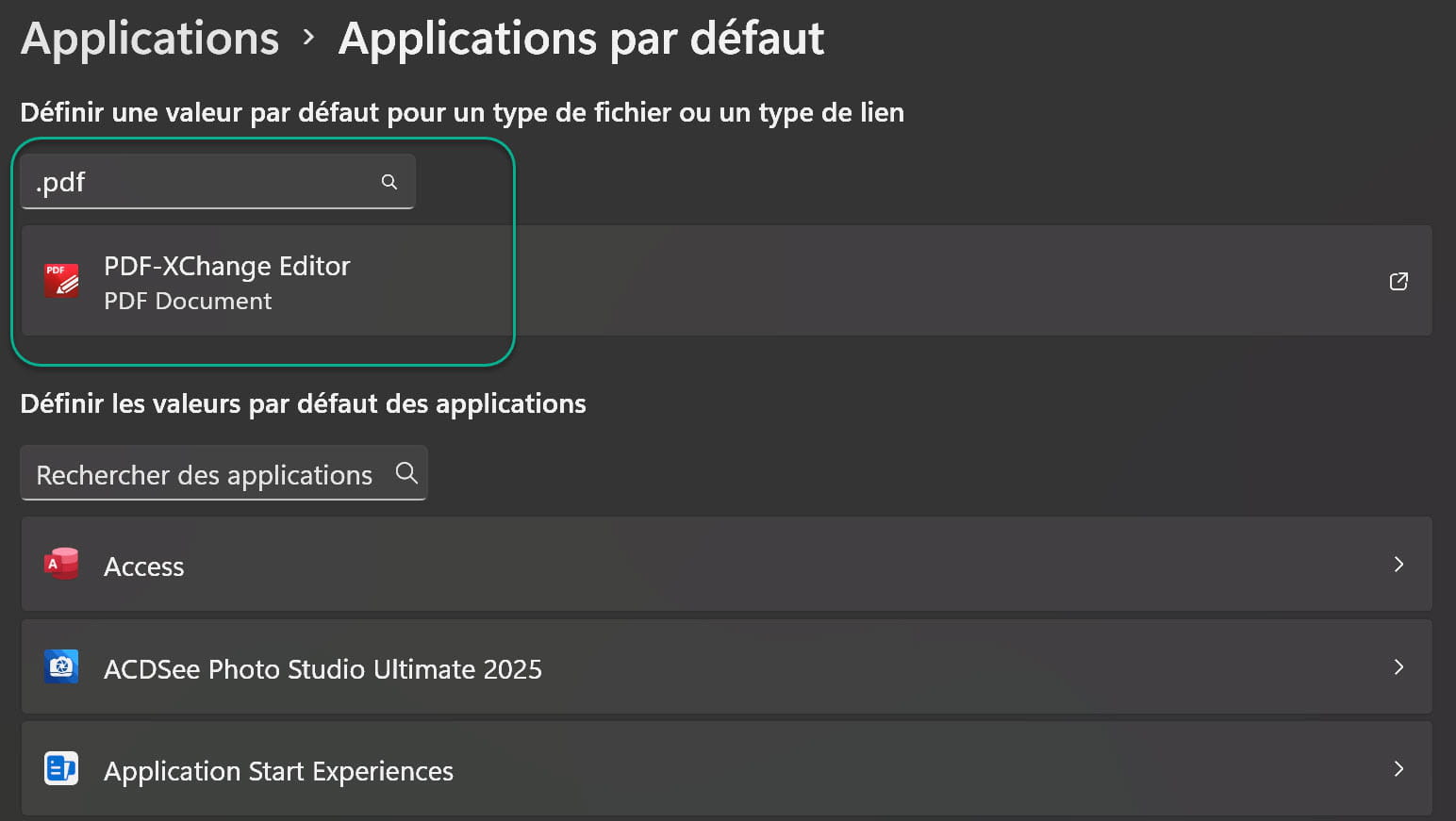Focus the Rechercher des applications field
This screenshot has height=821, width=1456.
click(204, 474)
